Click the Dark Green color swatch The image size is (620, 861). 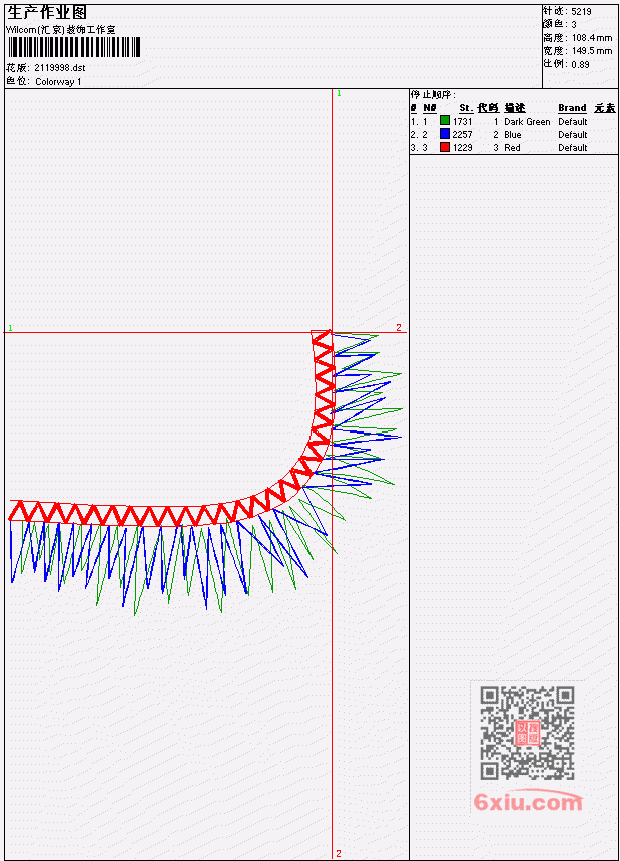[x=445, y=121]
